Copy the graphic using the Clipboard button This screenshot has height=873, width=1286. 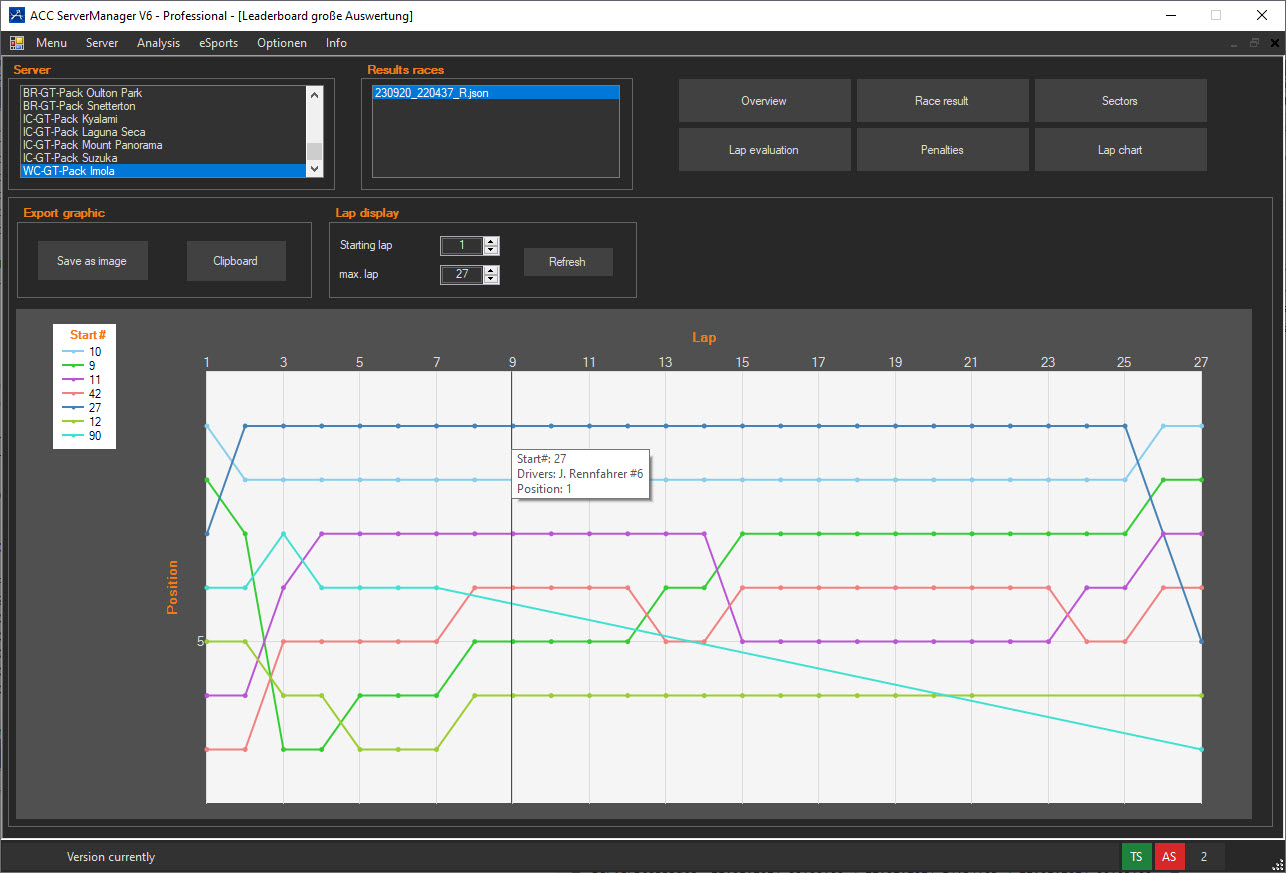(236, 261)
